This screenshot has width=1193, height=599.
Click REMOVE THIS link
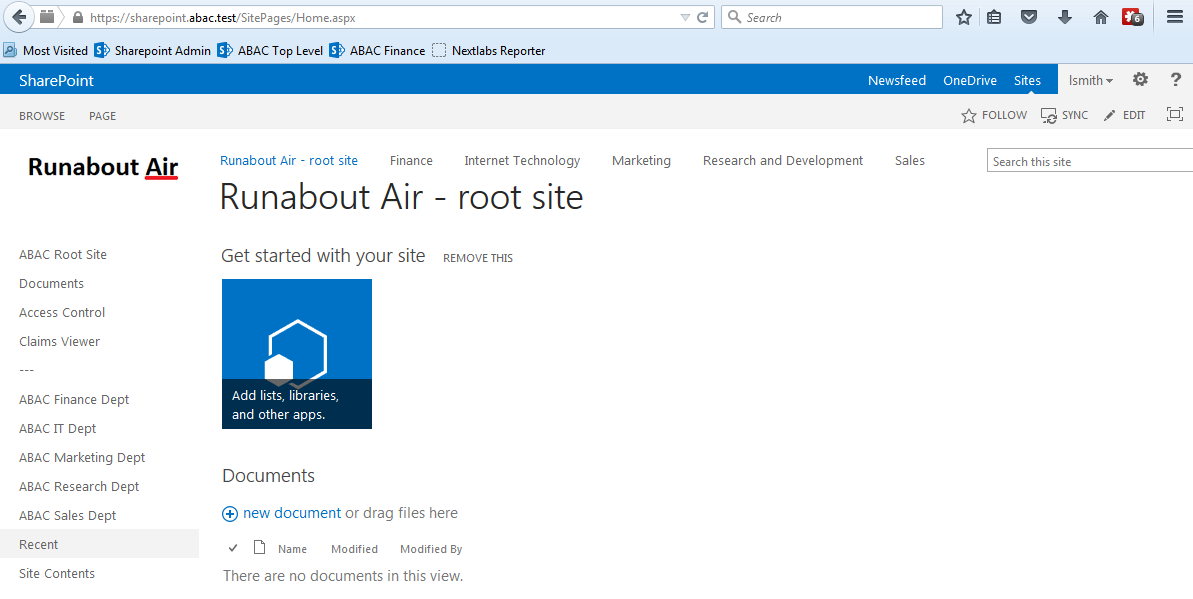(x=478, y=258)
